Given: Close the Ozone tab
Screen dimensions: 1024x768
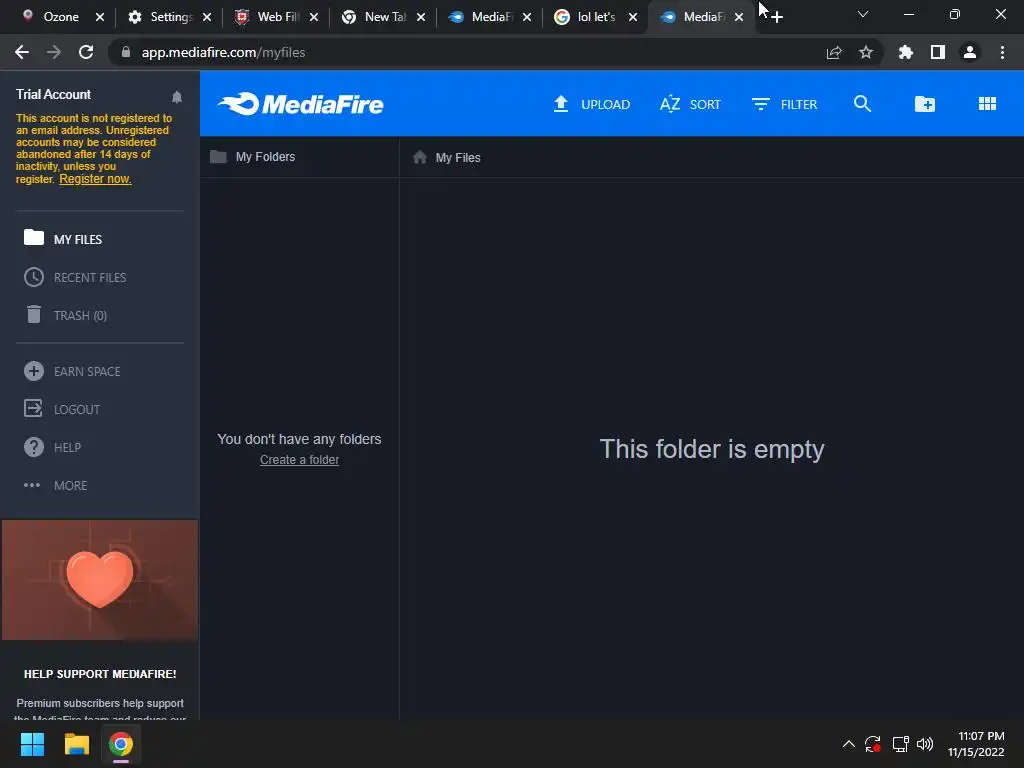Looking at the screenshot, I should click(100, 17).
